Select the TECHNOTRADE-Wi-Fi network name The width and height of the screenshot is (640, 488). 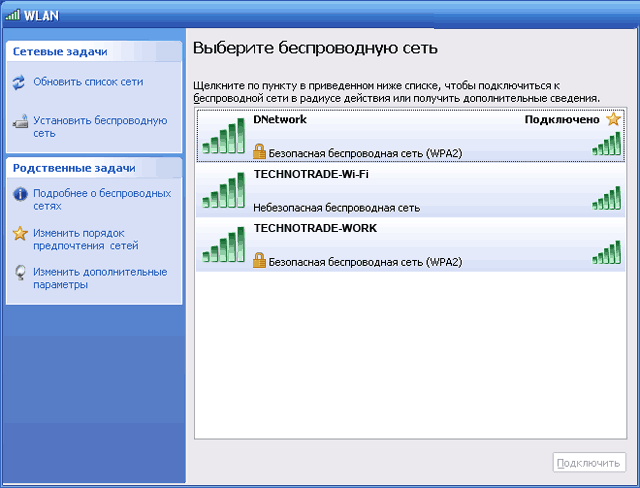(x=311, y=174)
